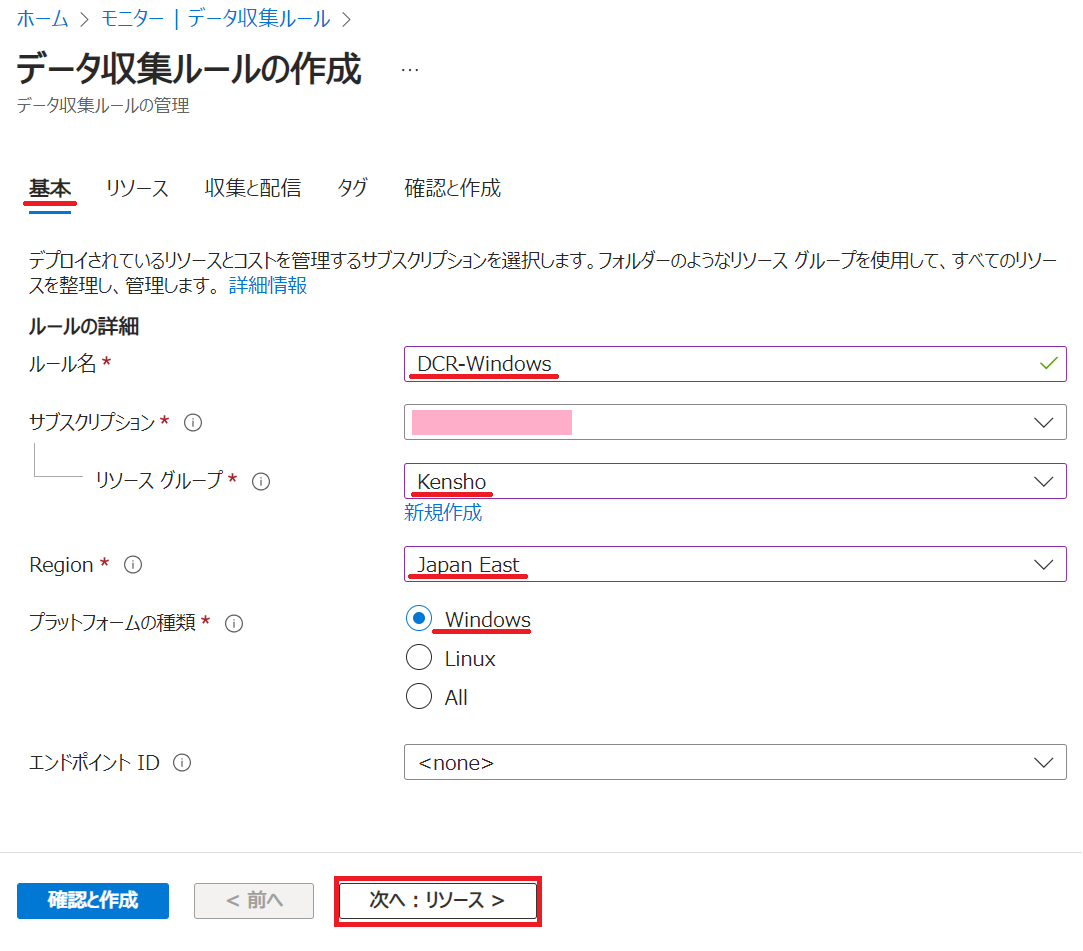1083x951 pixels.
Task: Switch to the 収集と配信 tab
Action: click(x=253, y=188)
